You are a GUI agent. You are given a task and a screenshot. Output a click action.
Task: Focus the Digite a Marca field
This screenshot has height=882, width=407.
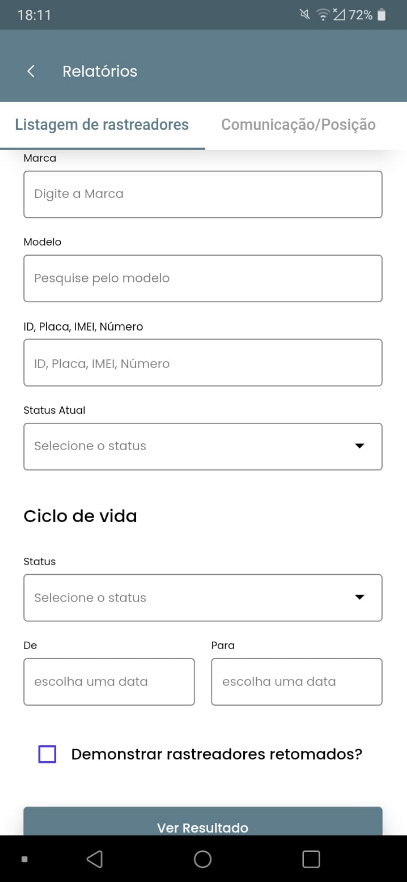pos(203,194)
